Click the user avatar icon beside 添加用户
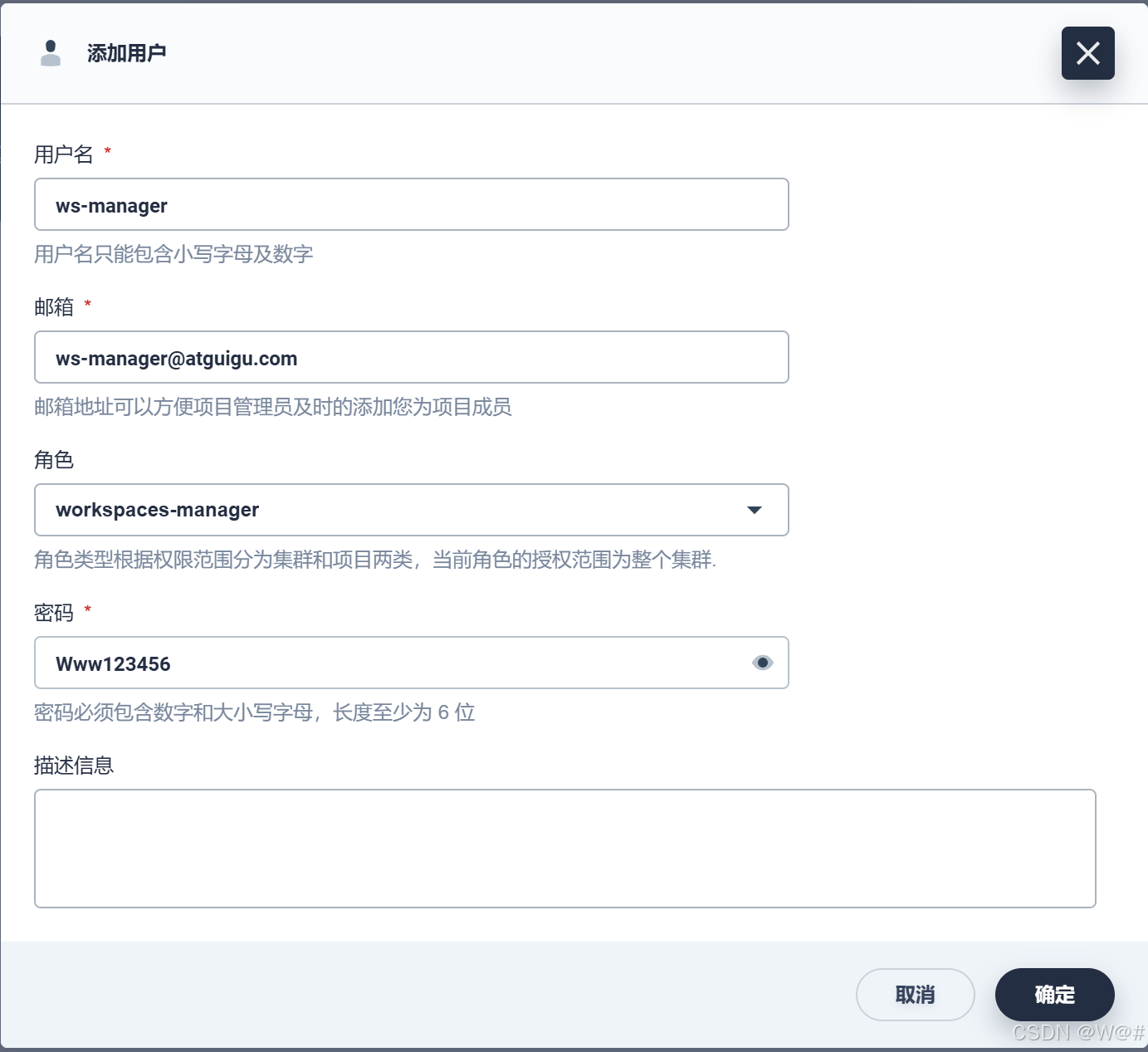Viewport: 1148px width, 1052px height. [x=51, y=53]
